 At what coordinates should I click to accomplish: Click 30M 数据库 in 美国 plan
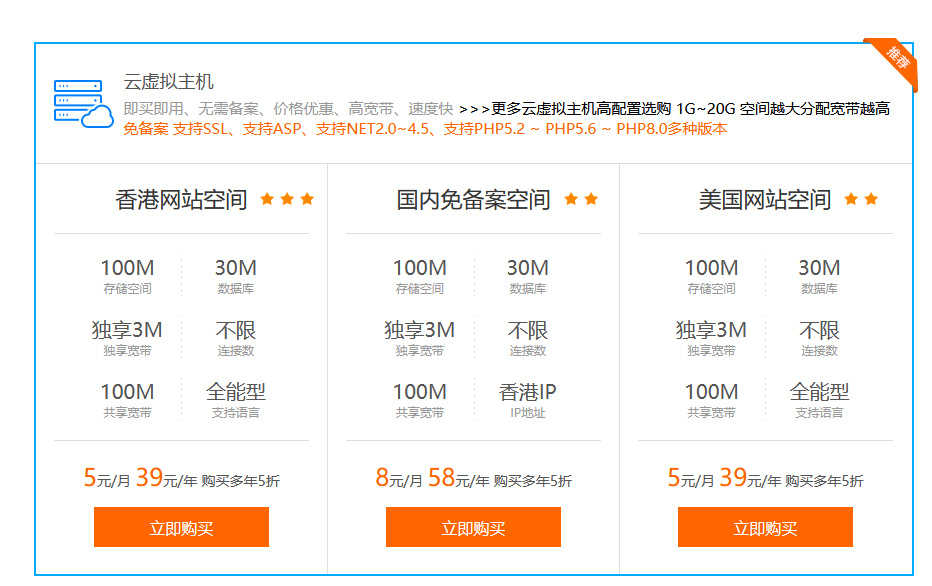click(x=819, y=276)
